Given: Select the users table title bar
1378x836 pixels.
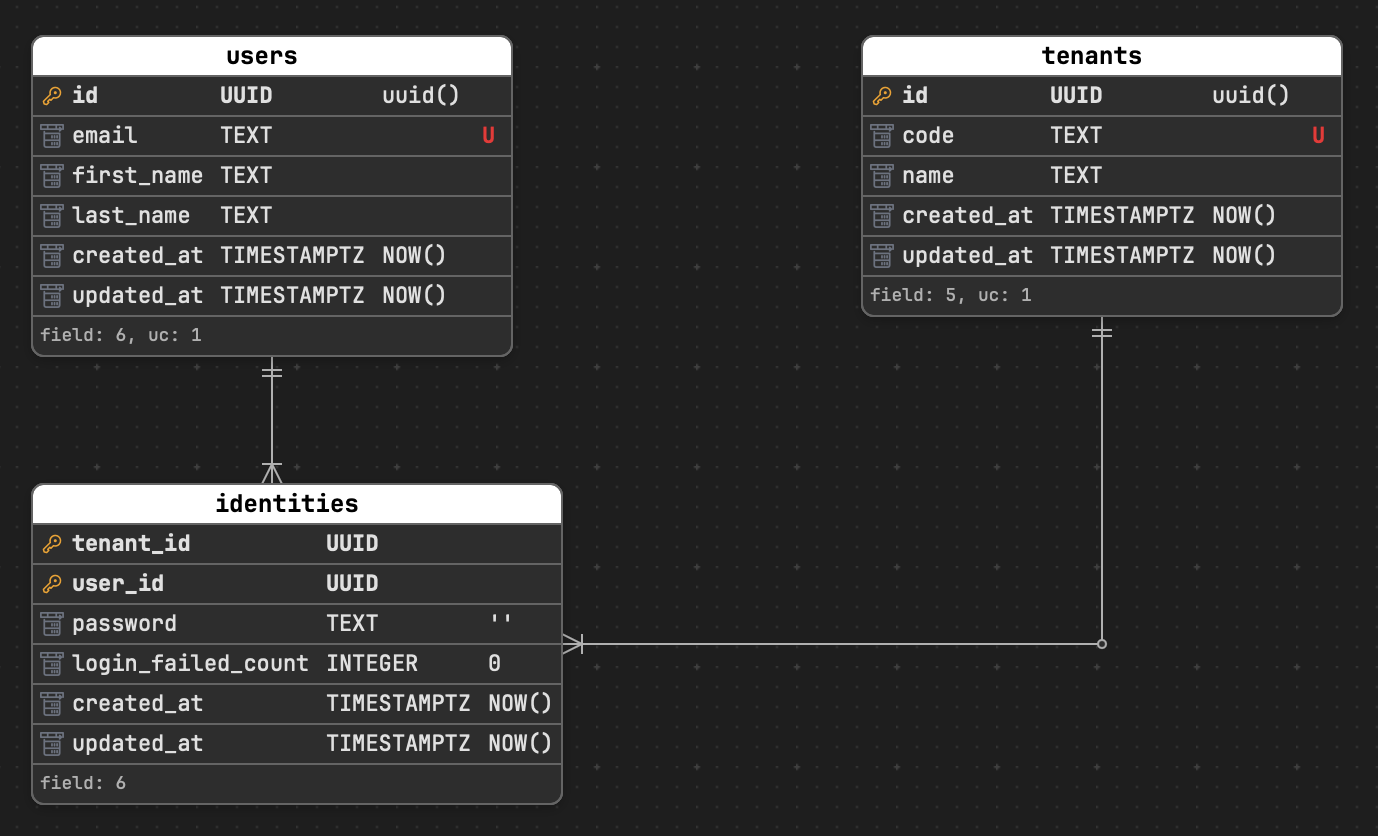Looking at the screenshot, I should point(262,56).
